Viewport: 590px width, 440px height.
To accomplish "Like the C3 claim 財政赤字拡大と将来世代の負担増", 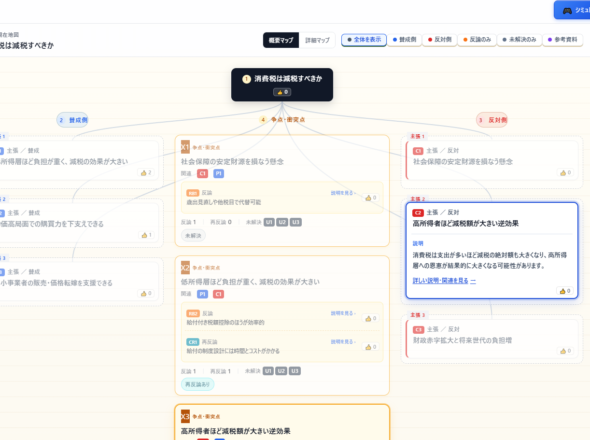I will pos(566,351).
